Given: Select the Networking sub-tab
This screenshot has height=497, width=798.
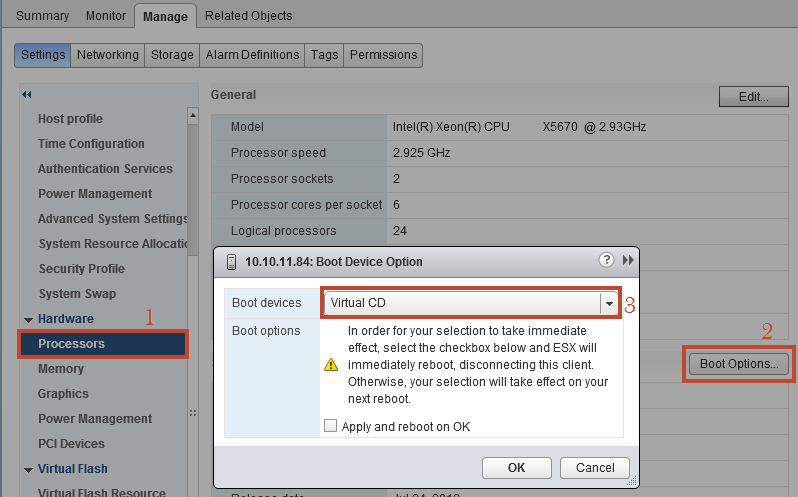Looking at the screenshot, I should tap(108, 55).
